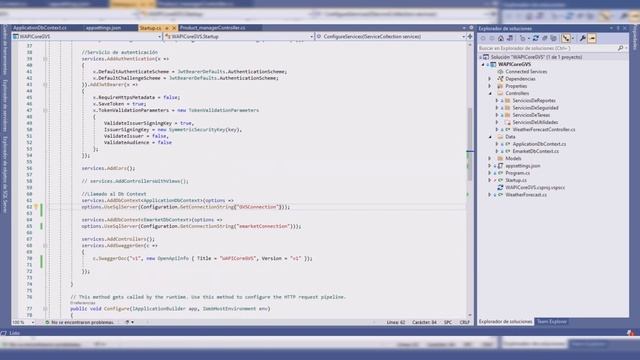Viewport: 640px width, 360px height.
Task: Select WeatherForecast.cs in Solution Explorer
Action: tap(526, 195)
